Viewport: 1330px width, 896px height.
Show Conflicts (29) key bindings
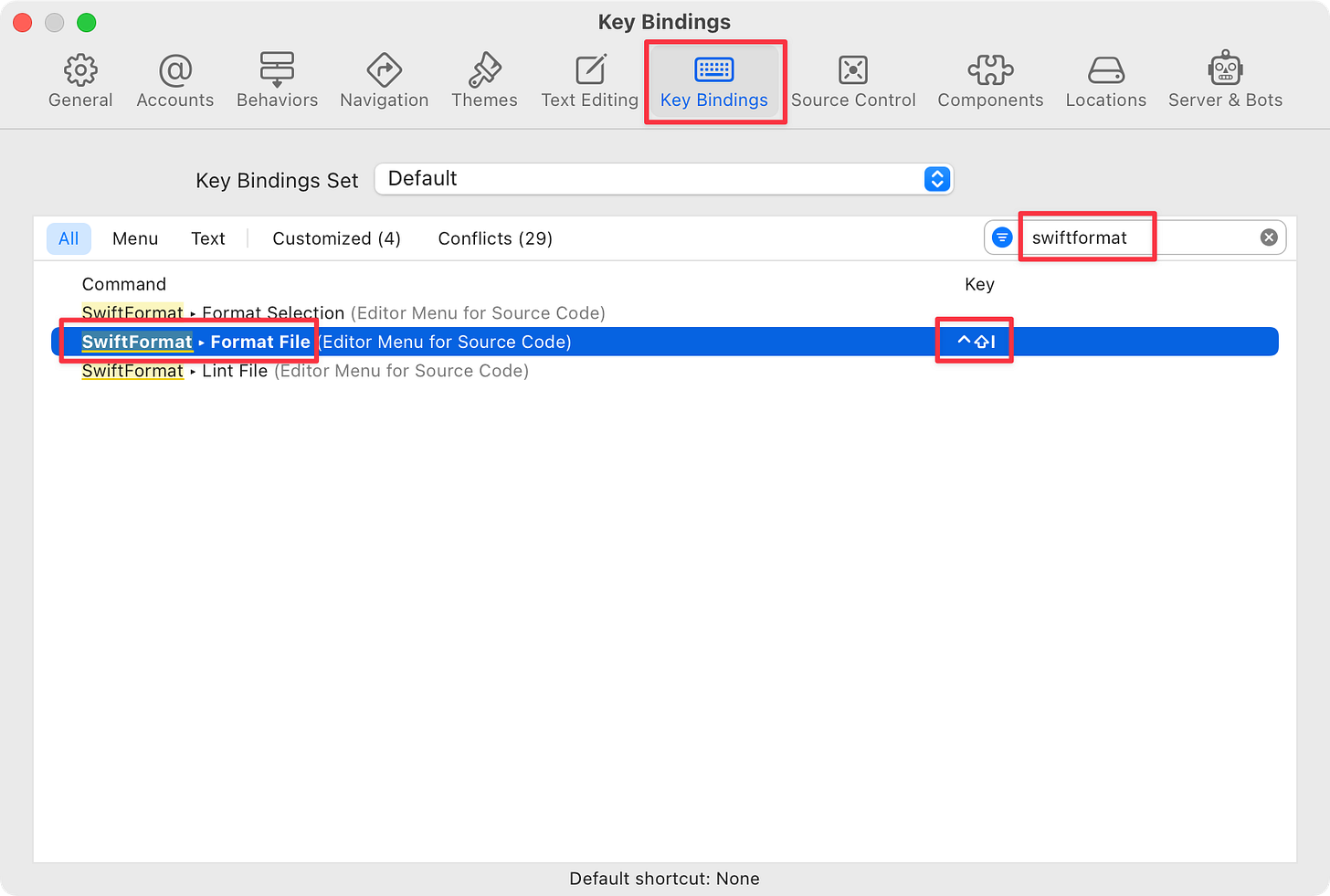click(x=495, y=238)
